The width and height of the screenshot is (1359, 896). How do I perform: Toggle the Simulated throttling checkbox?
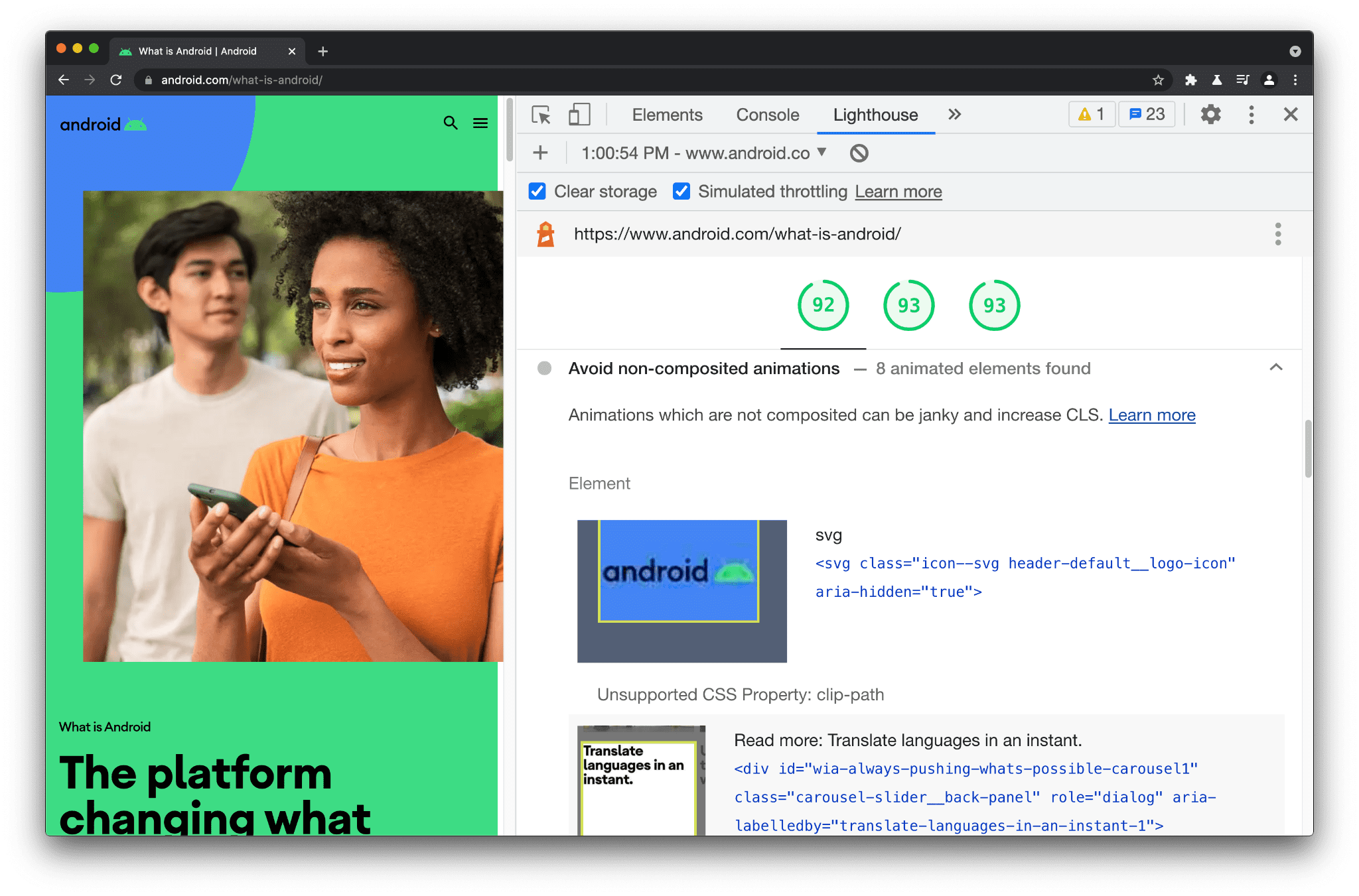click(679, 191)
